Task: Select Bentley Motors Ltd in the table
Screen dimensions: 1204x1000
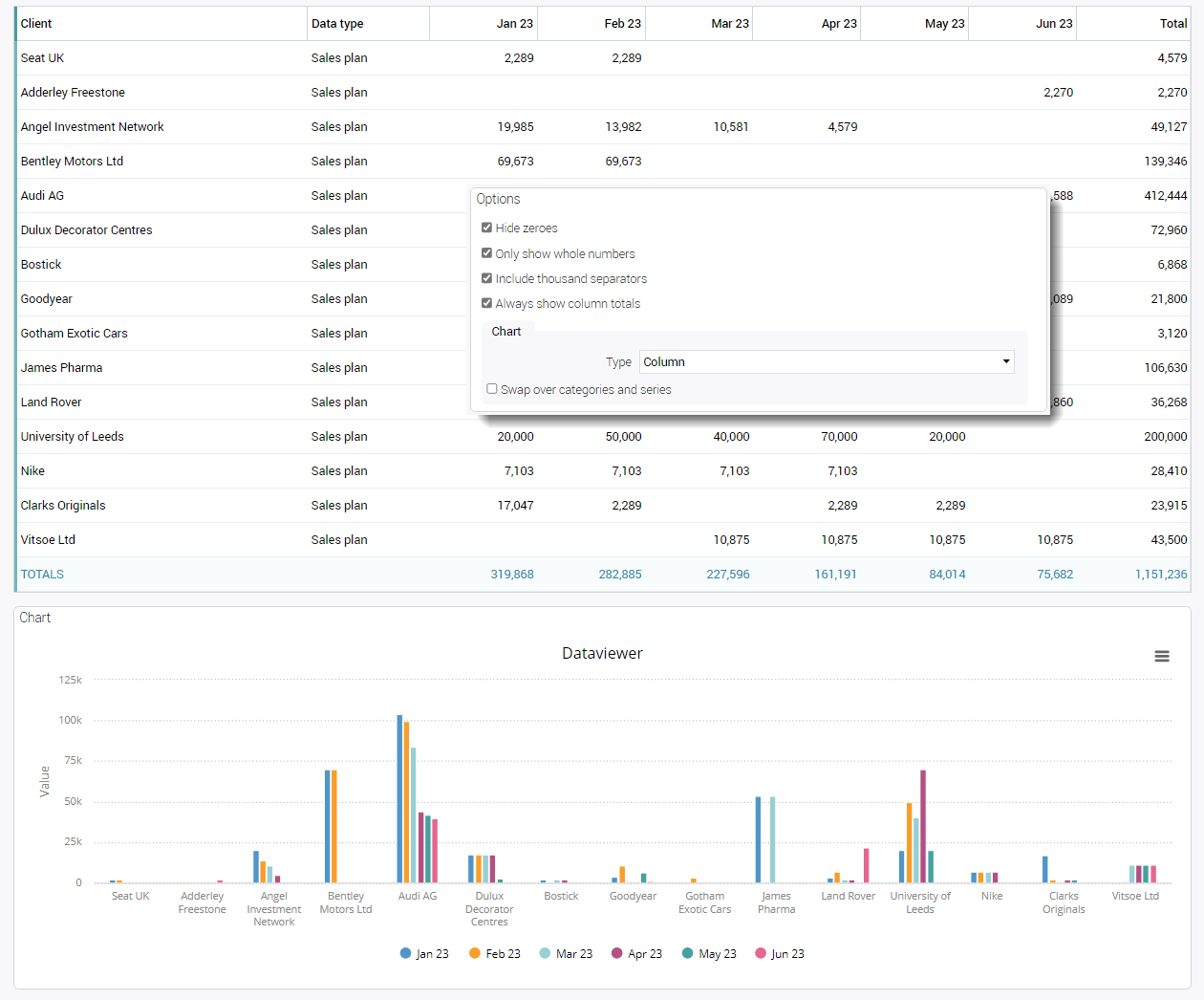Action: pyautogui.click(x=72, y=162)
